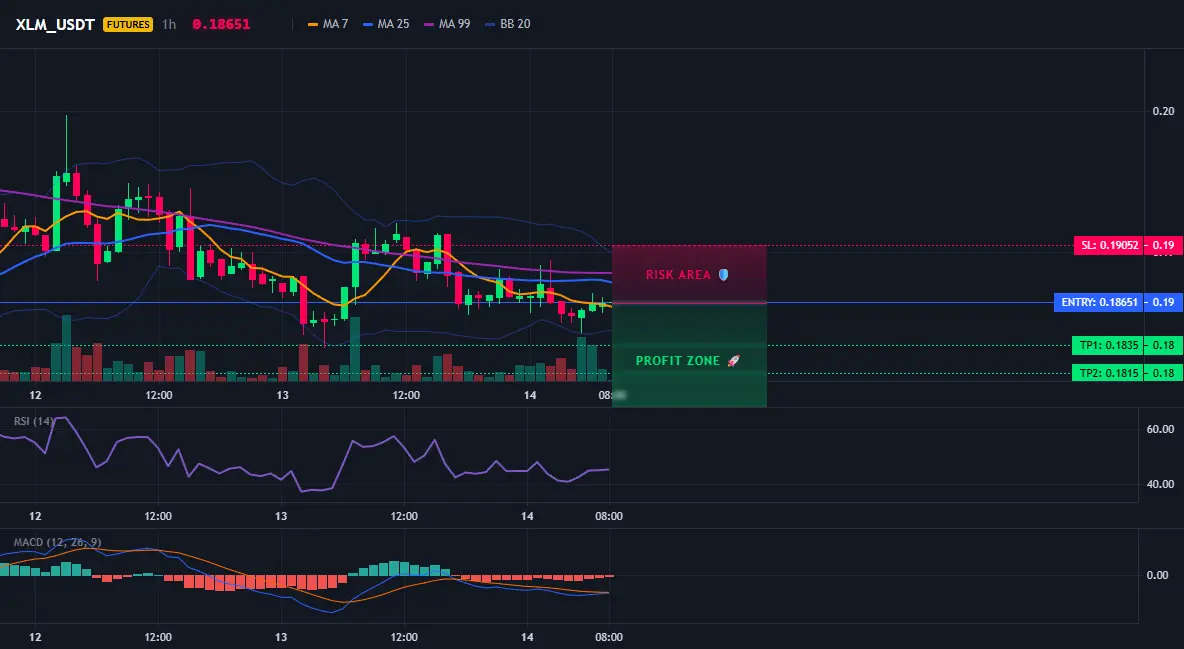Click the 13 date label on main chart axis
The image size is (1184, 649).
point(282,395)
